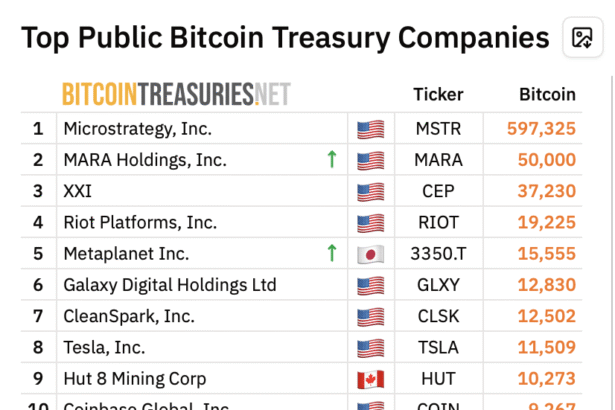Viewport: 615px width, 410px height.
Task: Click green up arrow on Metaplanet row
Action: (x=331, y=254)
